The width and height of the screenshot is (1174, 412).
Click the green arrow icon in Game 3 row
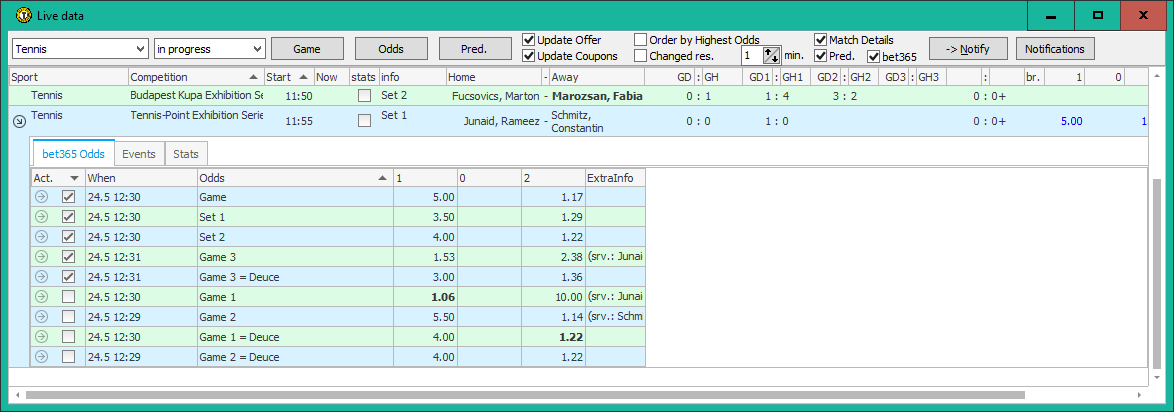coord(42,257)
